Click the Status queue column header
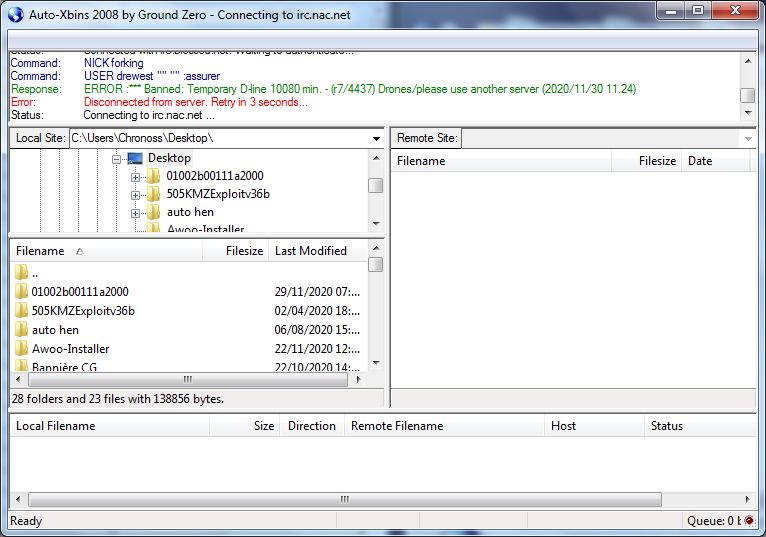Image resolution: width=766 pixels, height=537 pixels. [700, 426]
